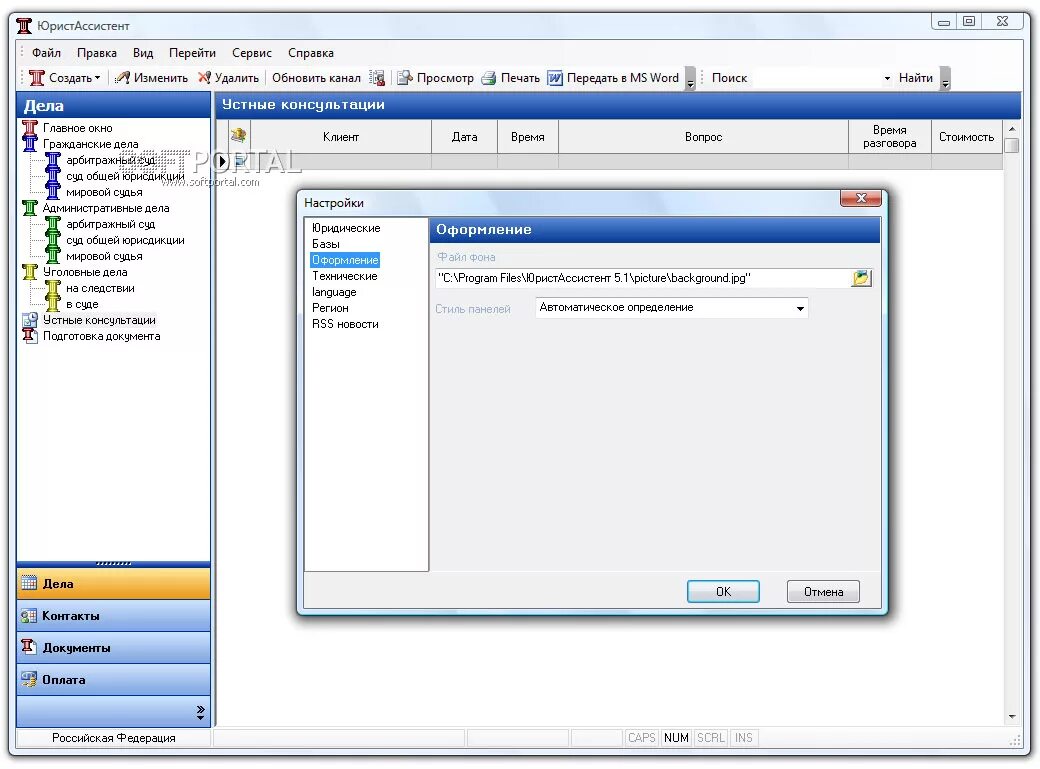The height and width of the screenshot is (769, 1040).
Task: Close the Настройки dialog
Action: (861, 198)
